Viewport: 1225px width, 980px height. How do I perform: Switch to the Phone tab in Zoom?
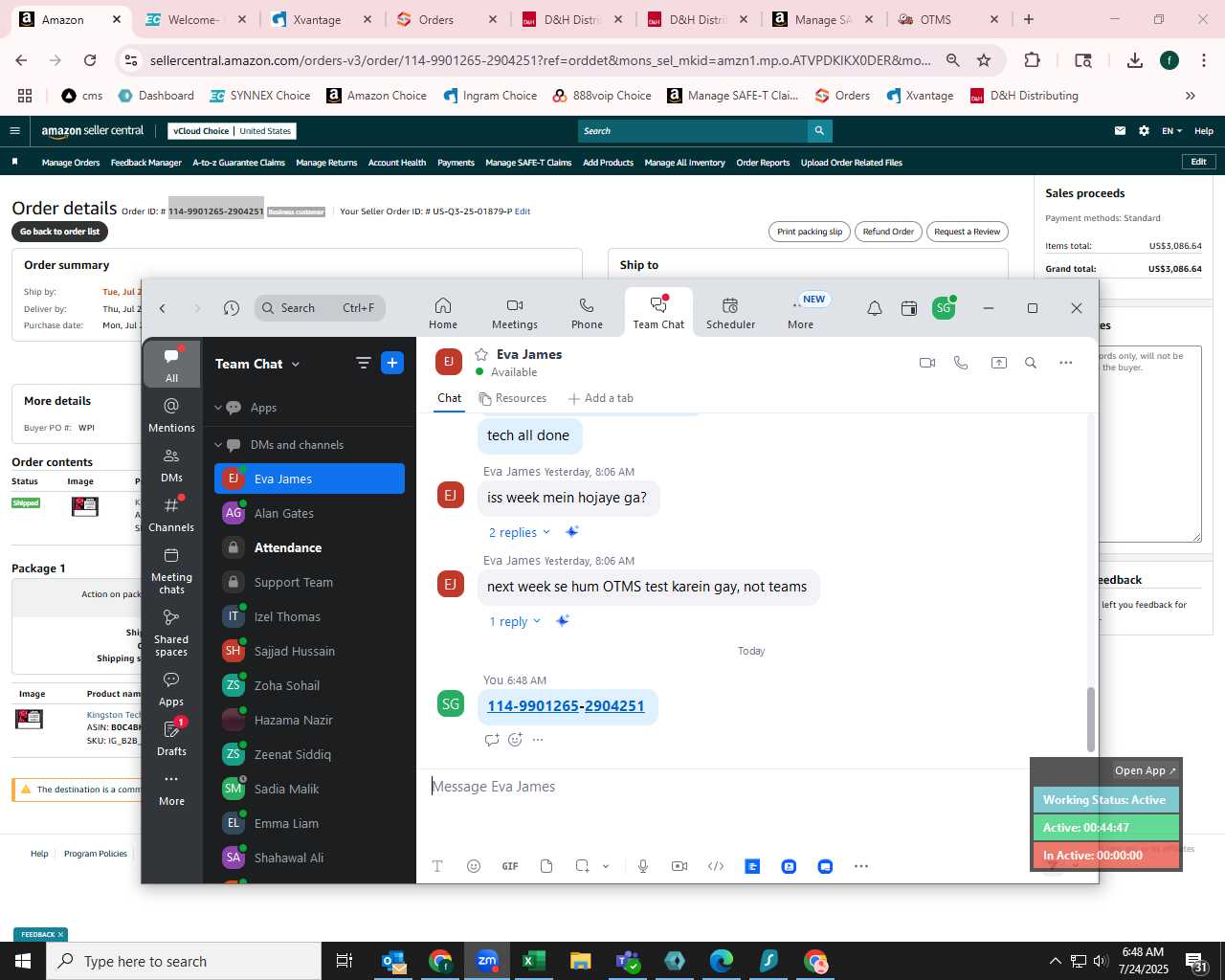tap(587, 312)
